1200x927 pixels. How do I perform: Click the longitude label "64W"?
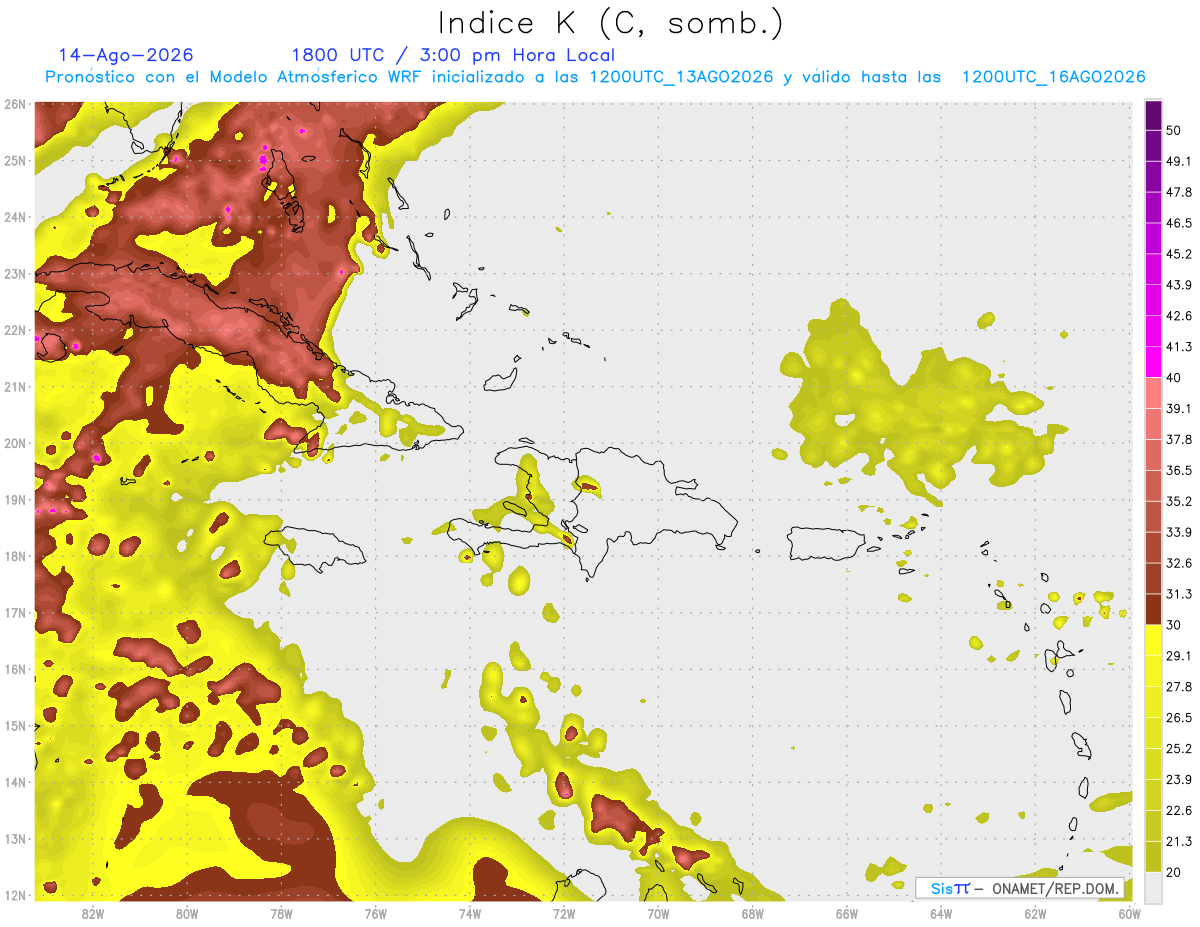(941, 913)
